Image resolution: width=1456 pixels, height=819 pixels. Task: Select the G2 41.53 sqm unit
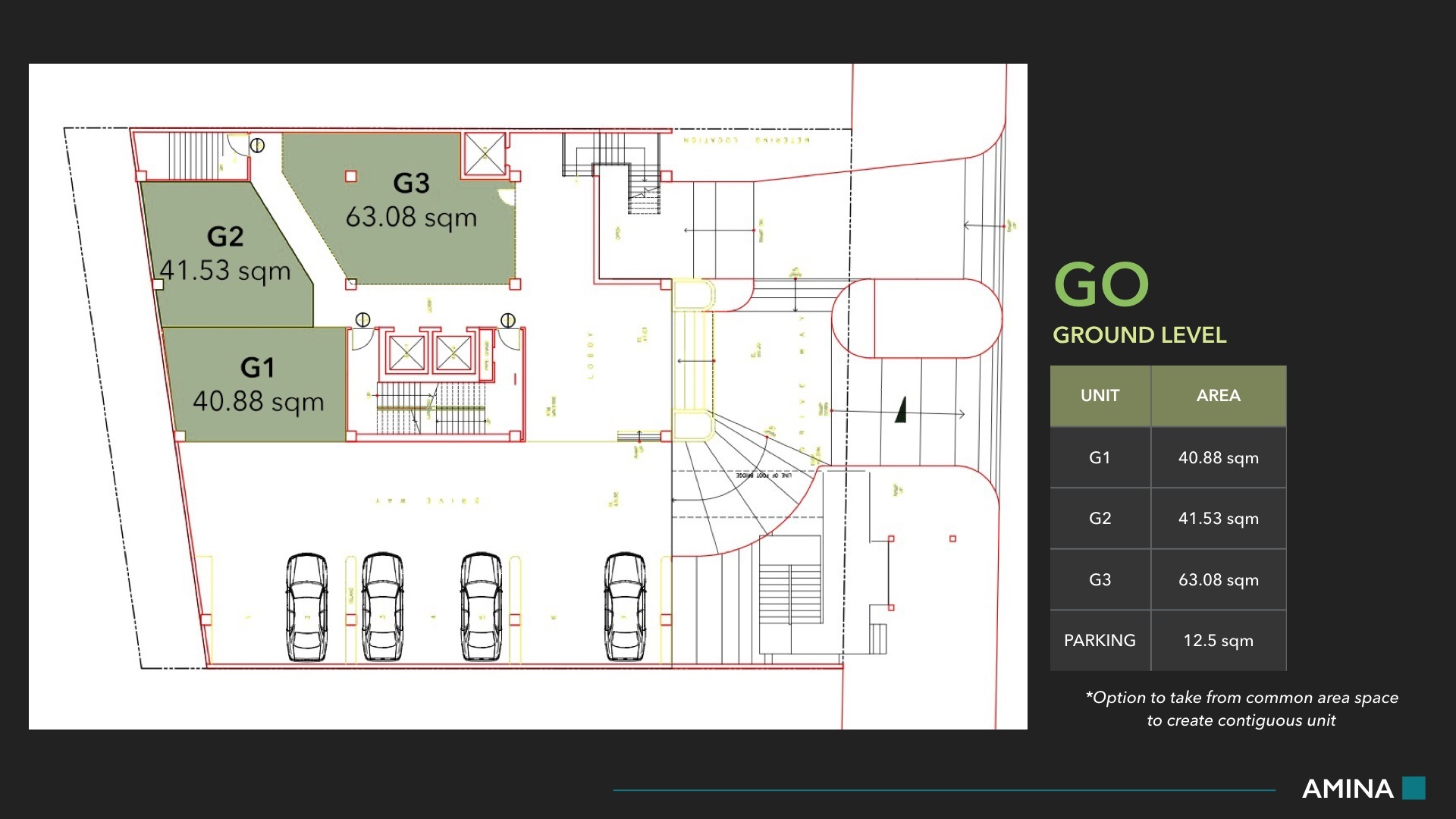click(x=226, y=255)
